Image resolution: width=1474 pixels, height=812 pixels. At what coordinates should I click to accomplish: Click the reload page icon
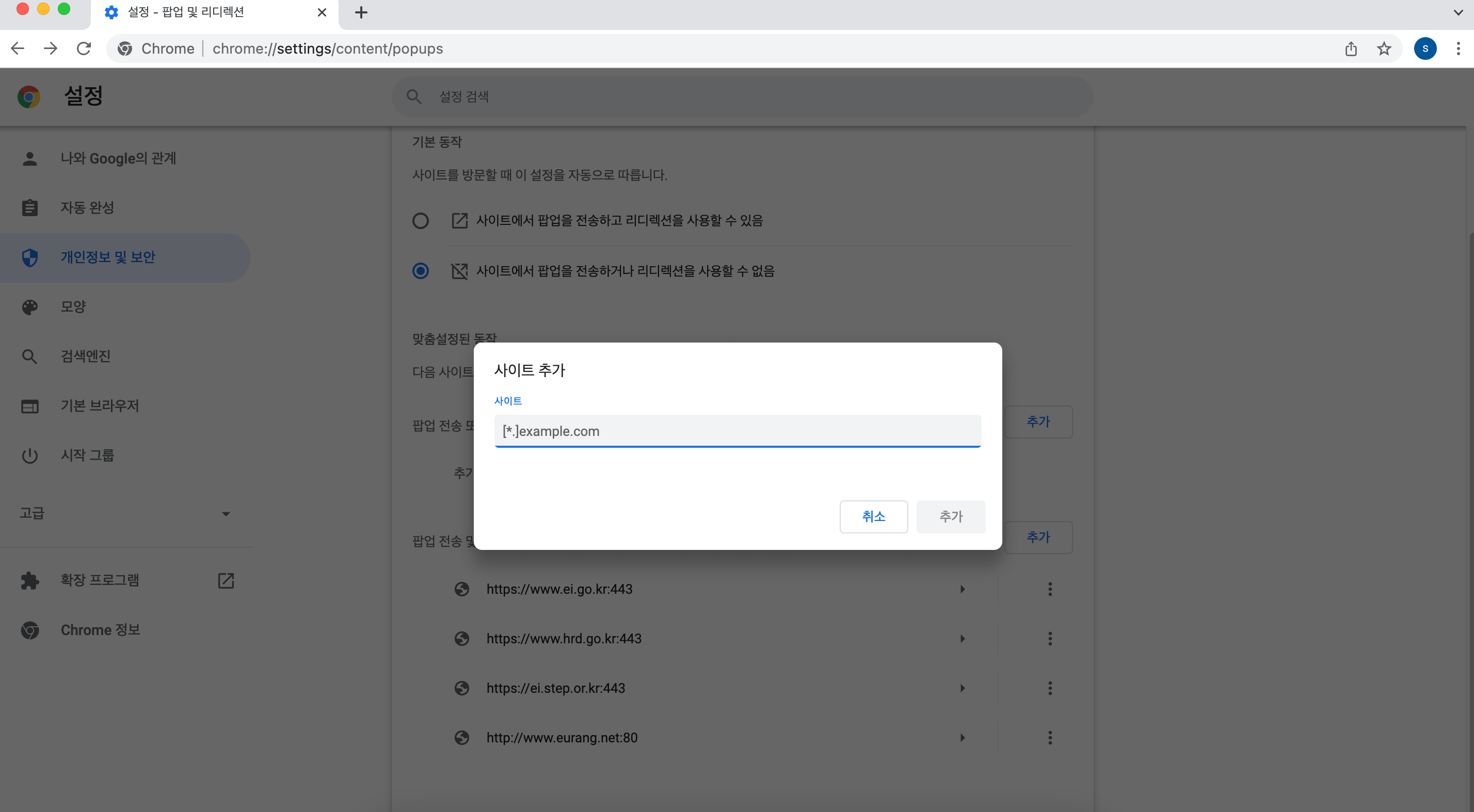click(84, 48)
